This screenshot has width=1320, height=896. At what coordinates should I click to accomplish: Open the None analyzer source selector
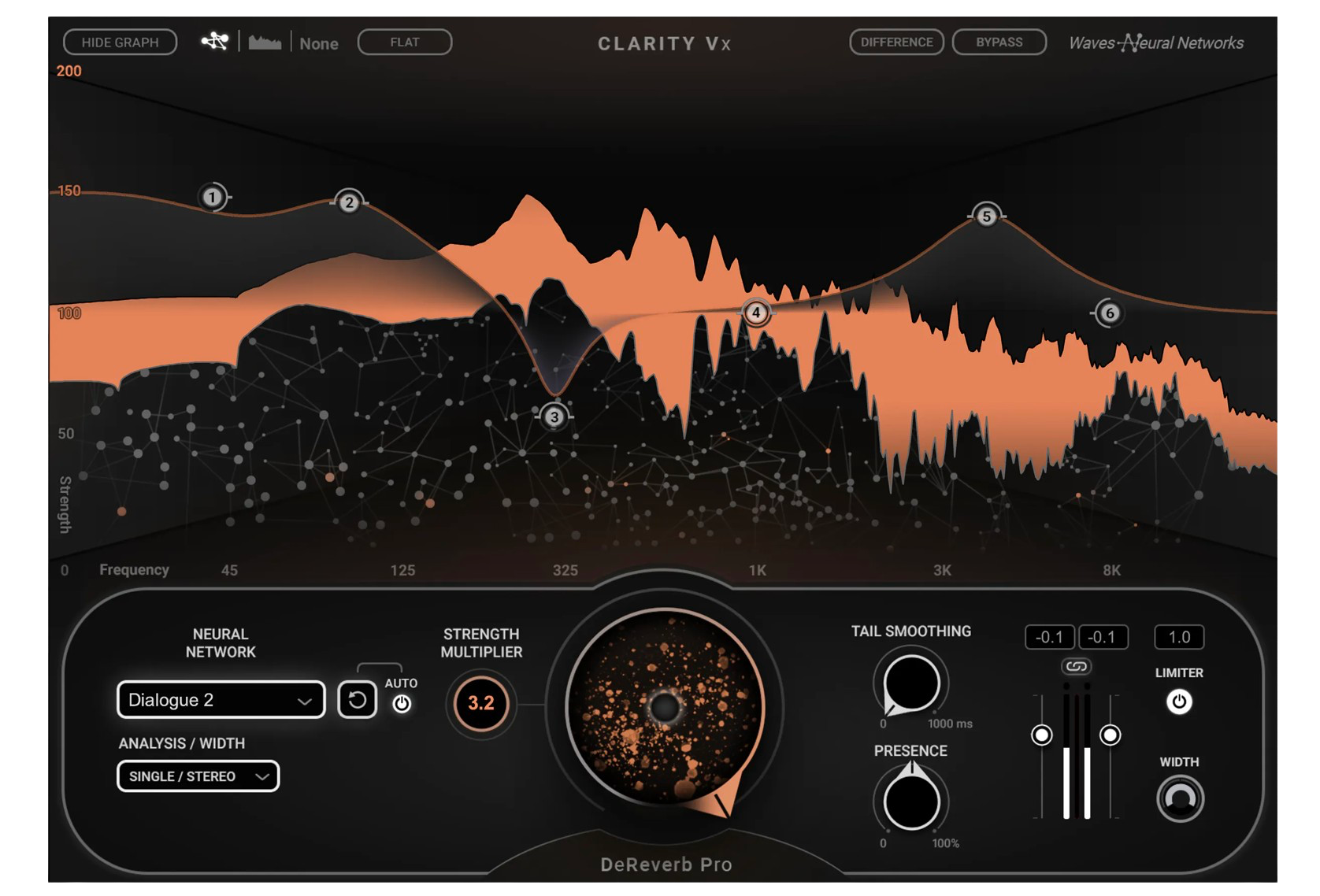click(318, 44)
